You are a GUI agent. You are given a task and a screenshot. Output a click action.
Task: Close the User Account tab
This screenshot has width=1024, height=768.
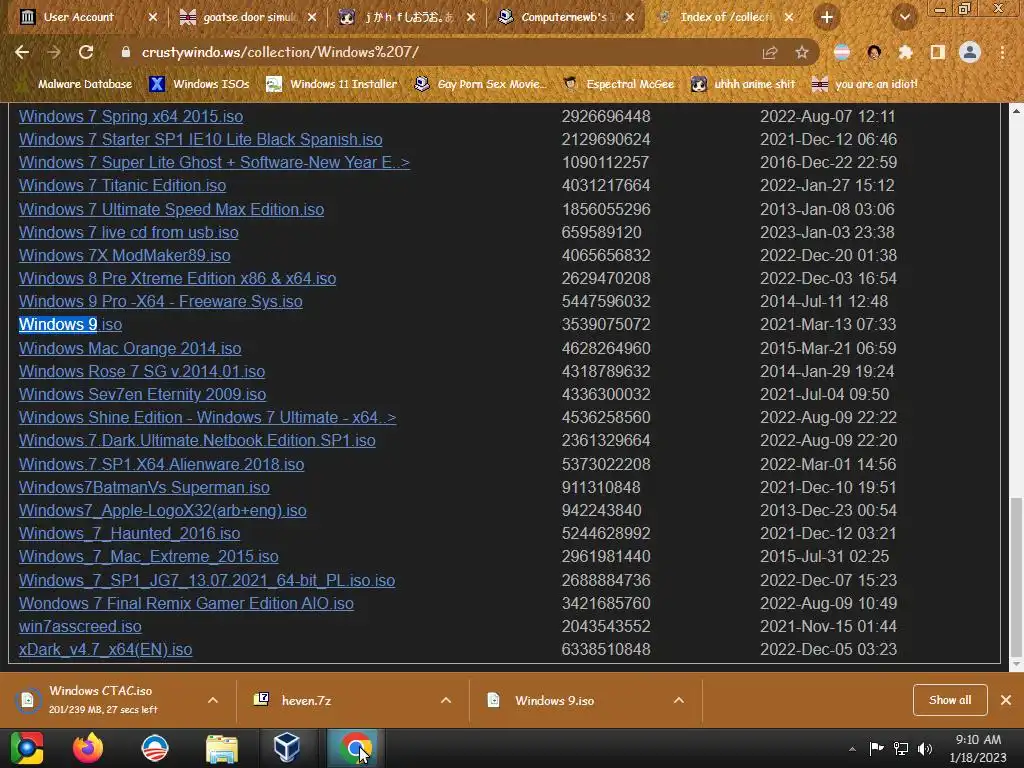point(153,17)
